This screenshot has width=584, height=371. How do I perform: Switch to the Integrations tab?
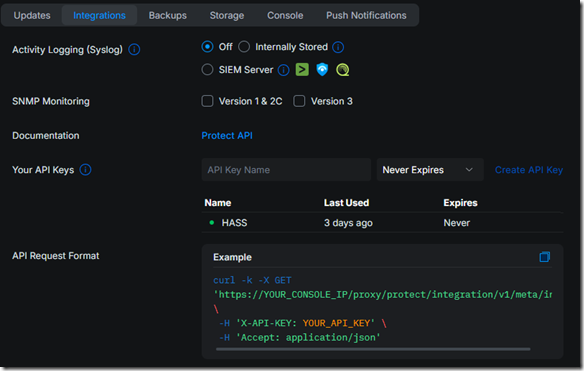(99, 15)
